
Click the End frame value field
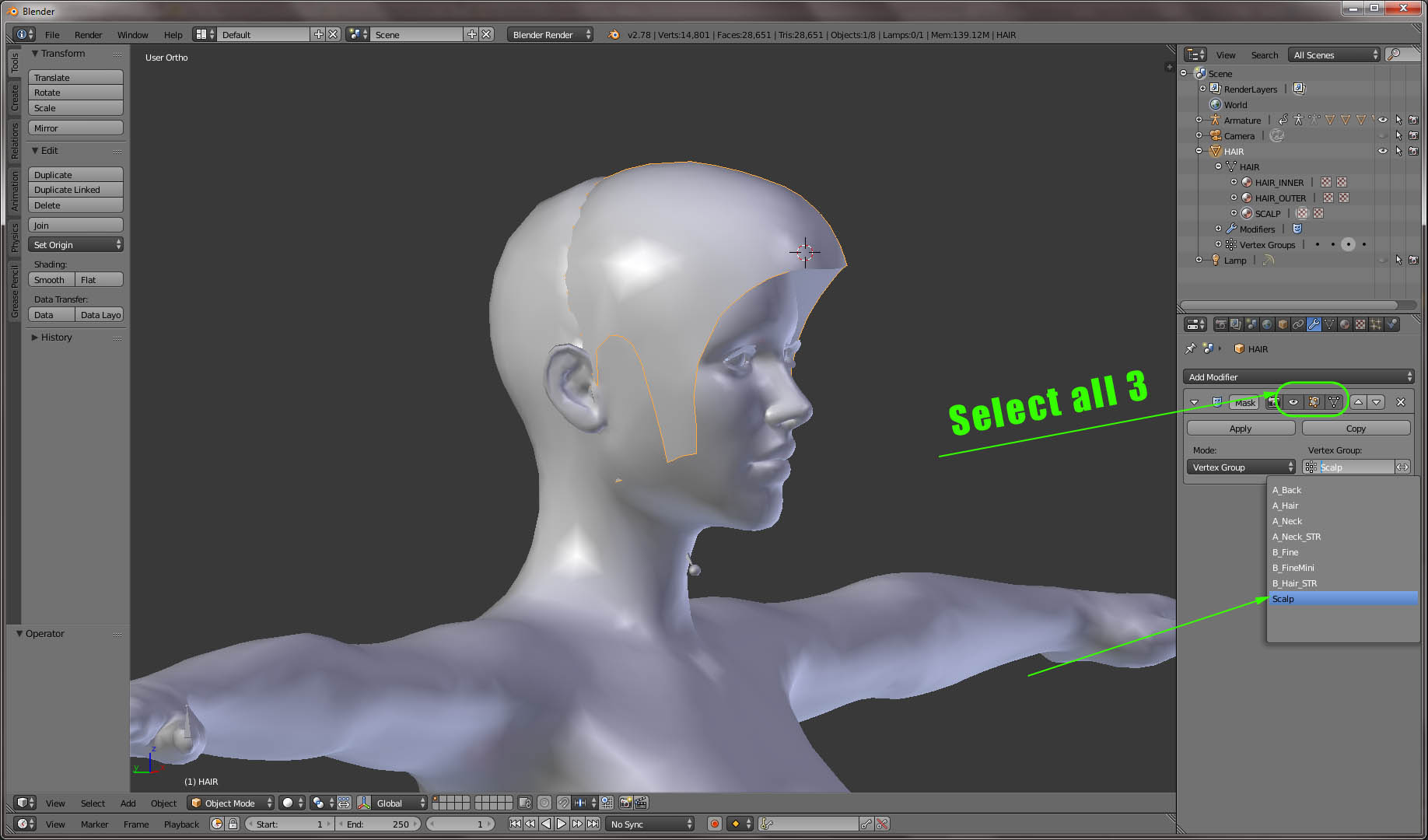(379, 824)
